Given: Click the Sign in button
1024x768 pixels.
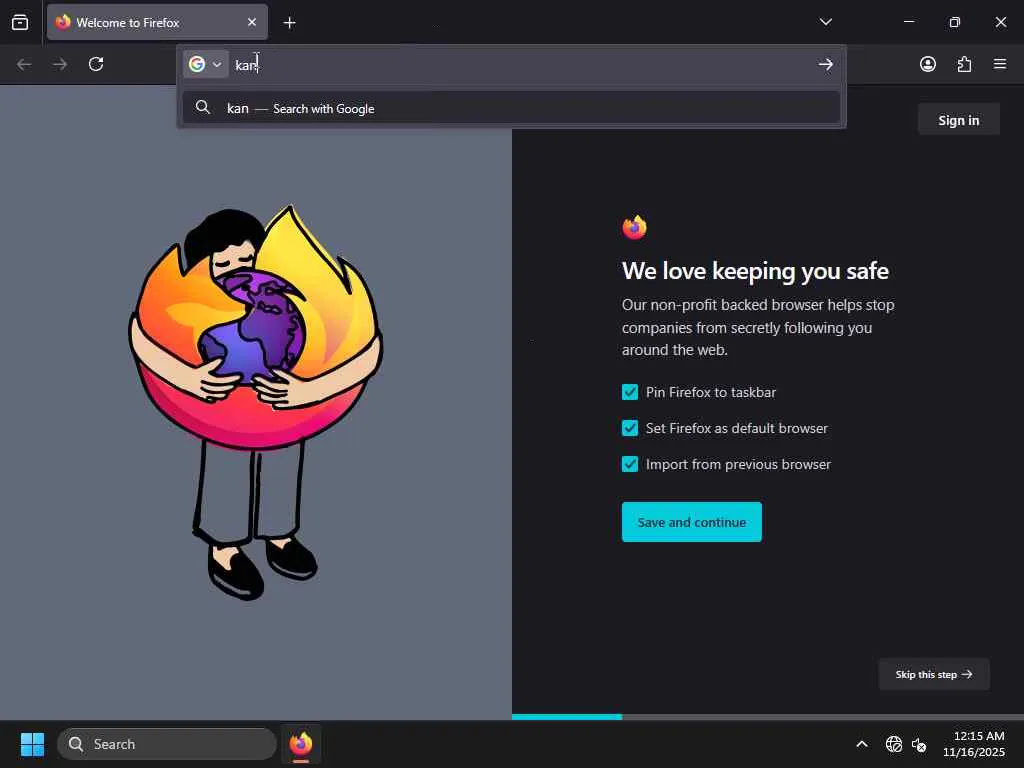Looking at the screenshot, I should click(x=958, y=120).
